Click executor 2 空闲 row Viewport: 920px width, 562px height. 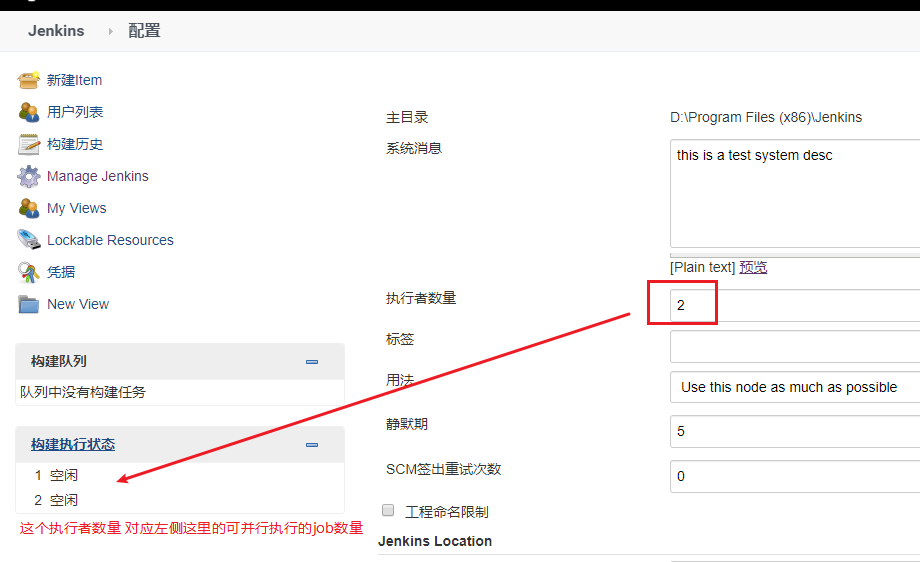point(180,500)
